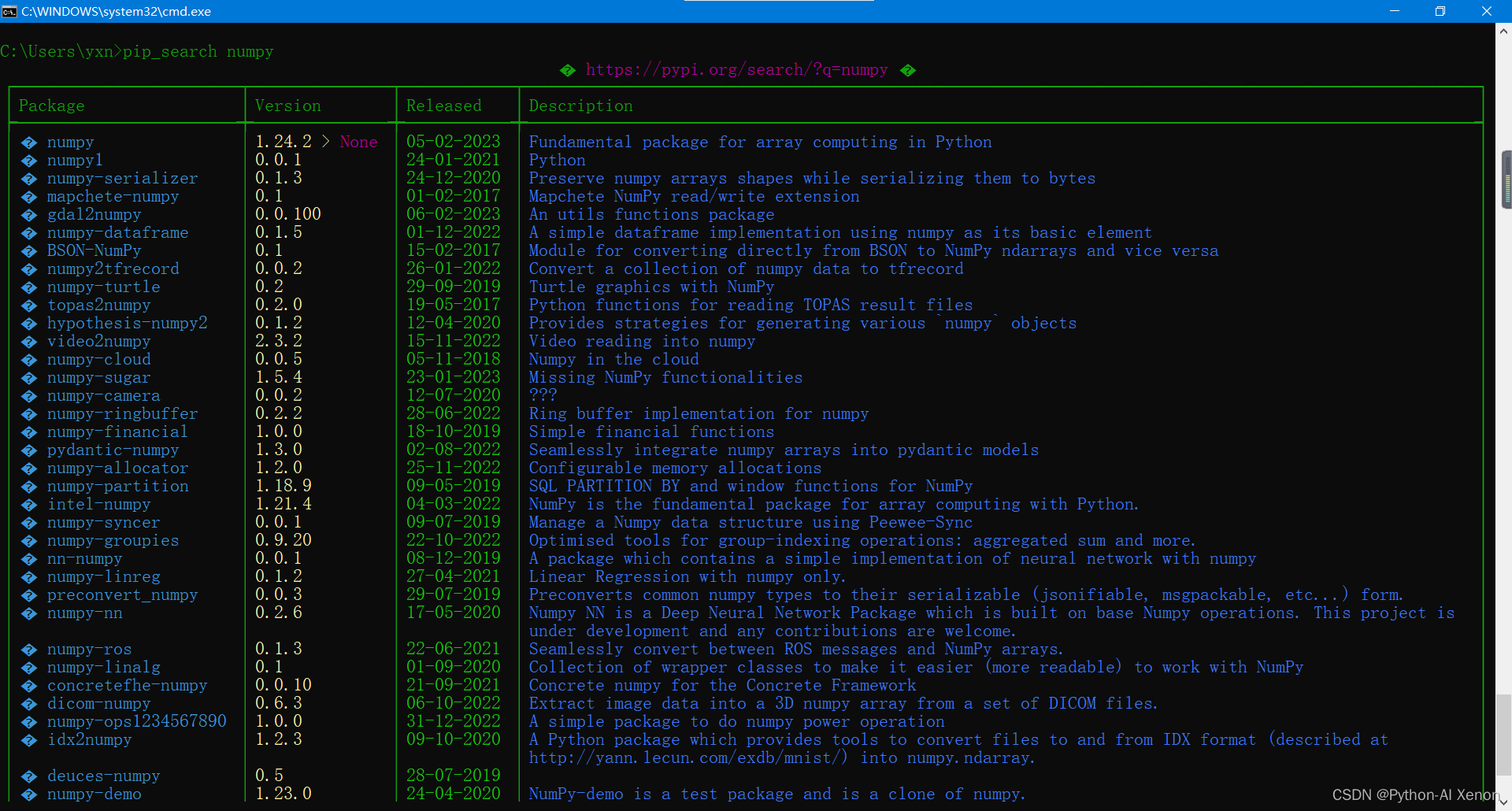
Task: Click version 1.18.9 for numpy-partition
Action: point(283,486)
